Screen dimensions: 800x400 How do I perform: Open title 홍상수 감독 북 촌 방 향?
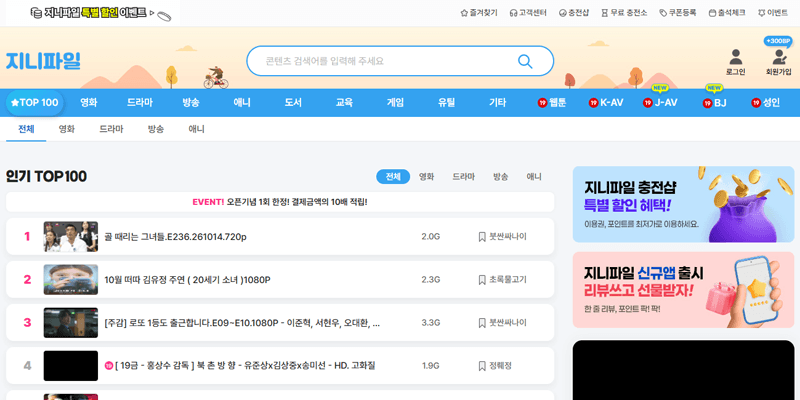(x=245, y=366)
